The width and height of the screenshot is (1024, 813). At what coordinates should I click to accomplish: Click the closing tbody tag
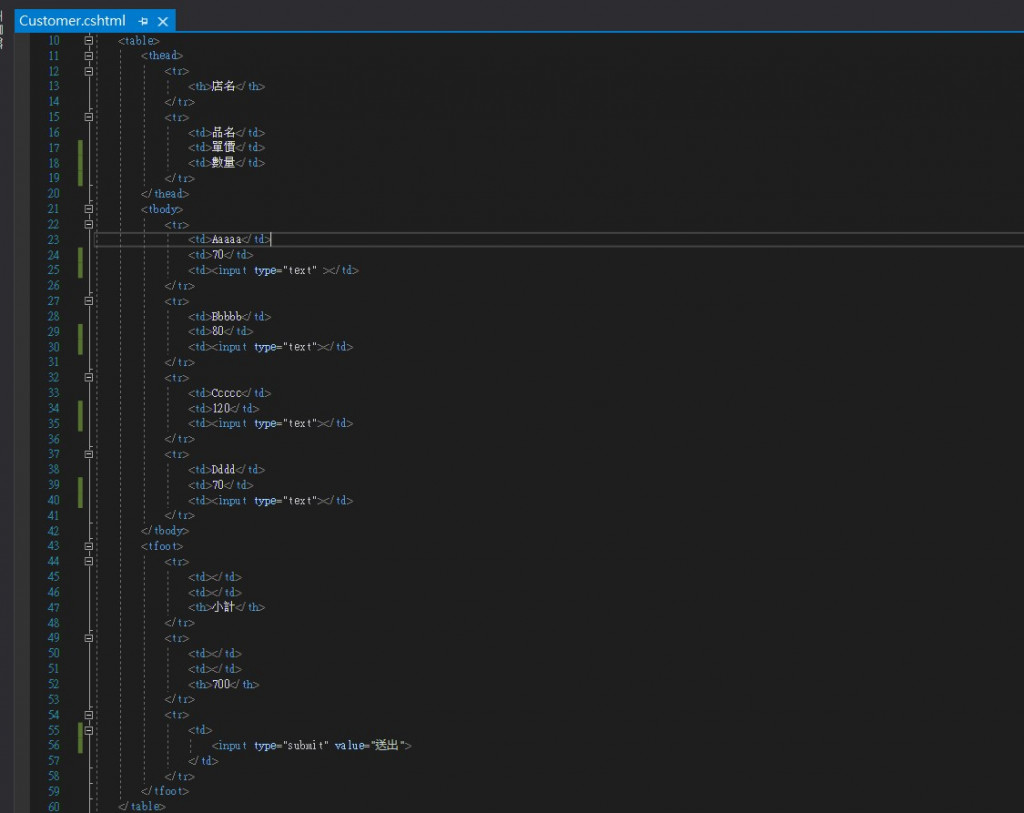click(165, 531)
